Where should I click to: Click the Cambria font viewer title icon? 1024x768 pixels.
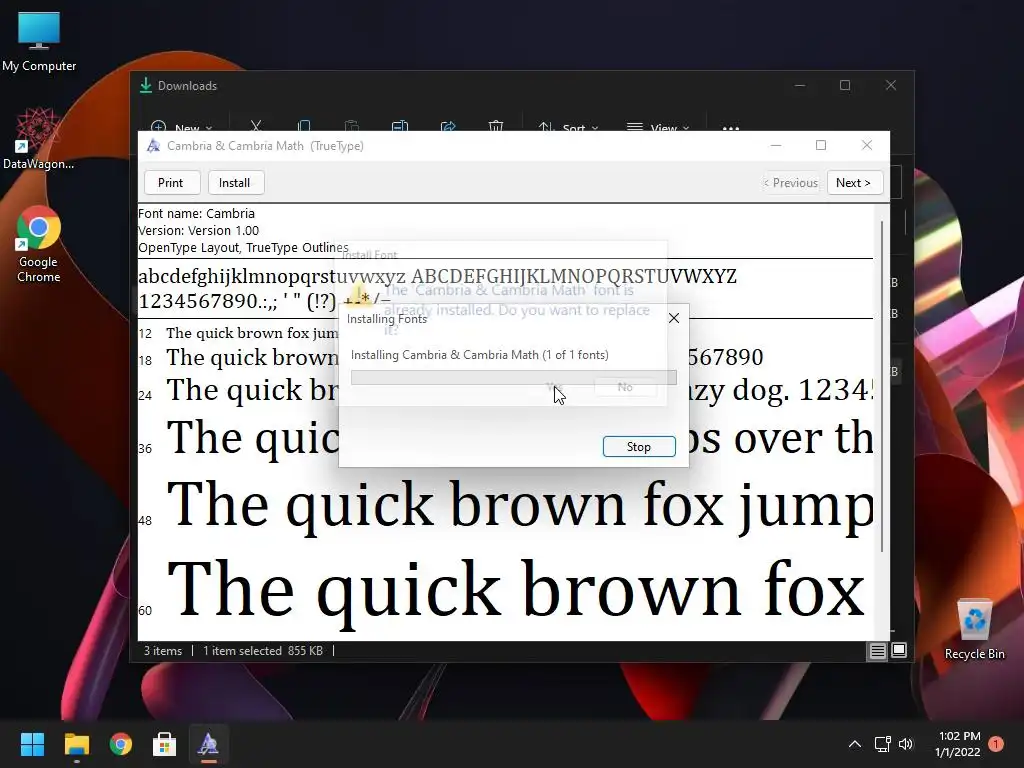coord(153,146)
